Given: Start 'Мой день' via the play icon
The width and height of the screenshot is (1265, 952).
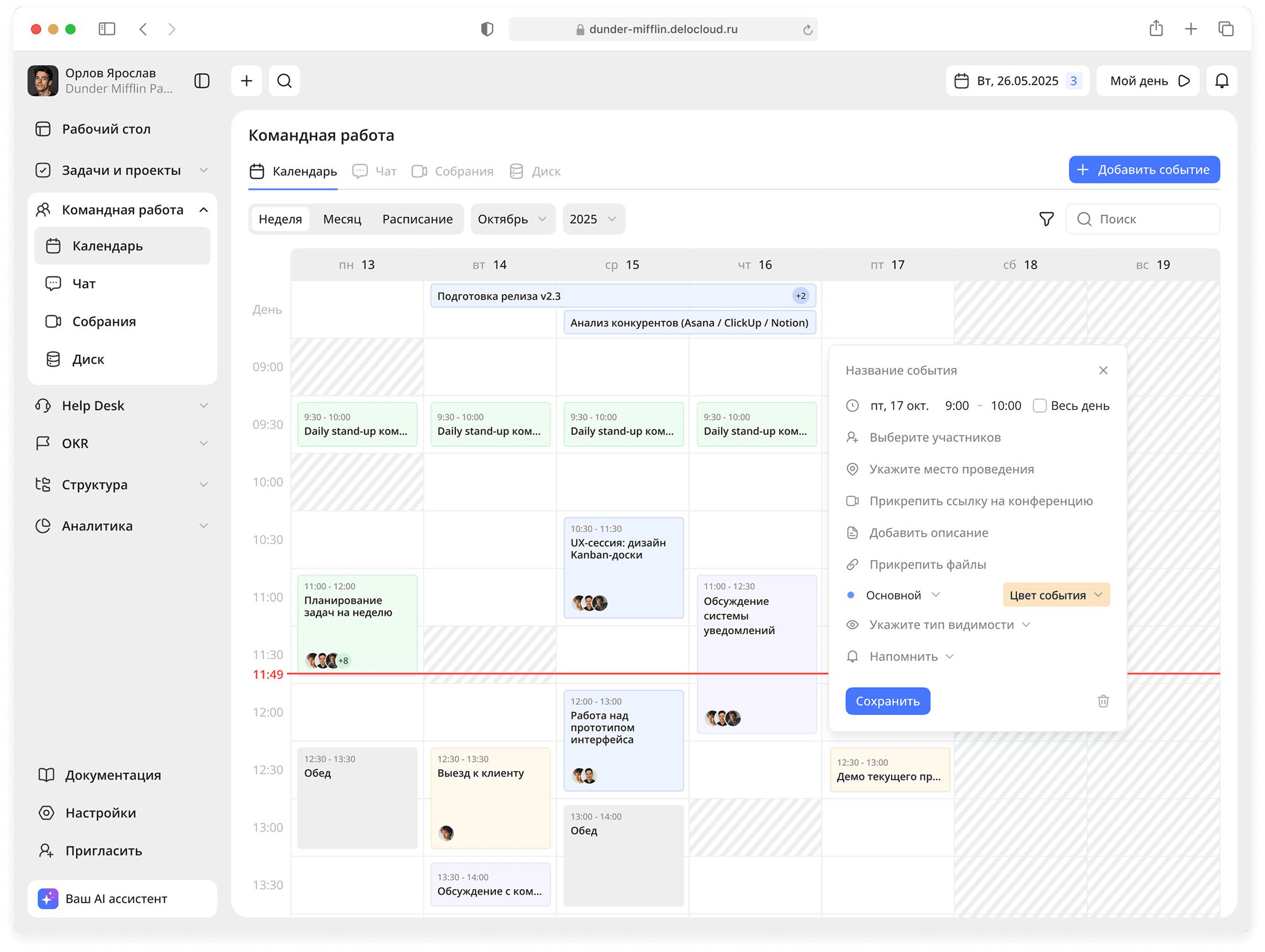Looking at the screenshot, I should pyautogui.click(x=1184, y=80).
